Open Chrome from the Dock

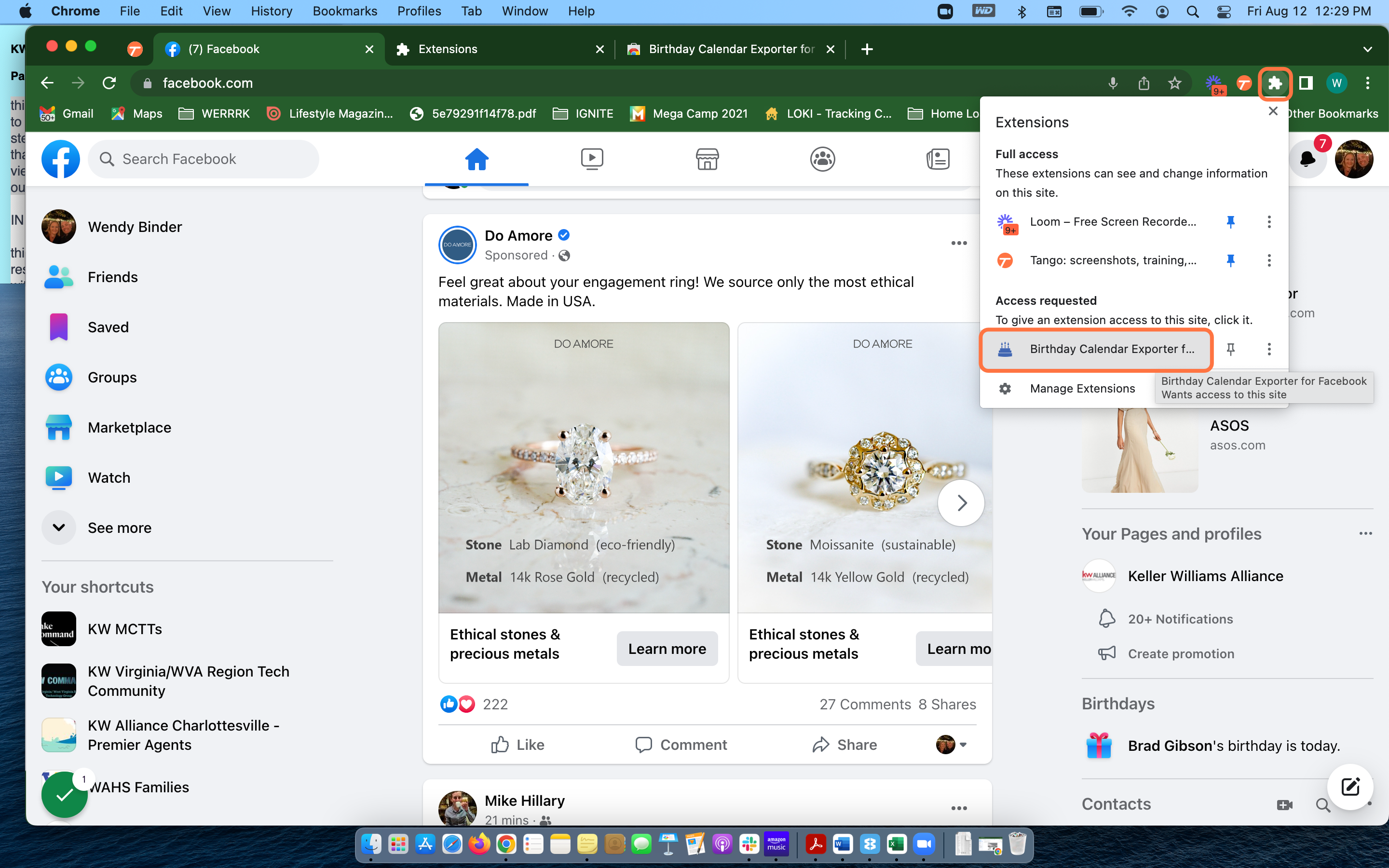[x=505, y=844]
